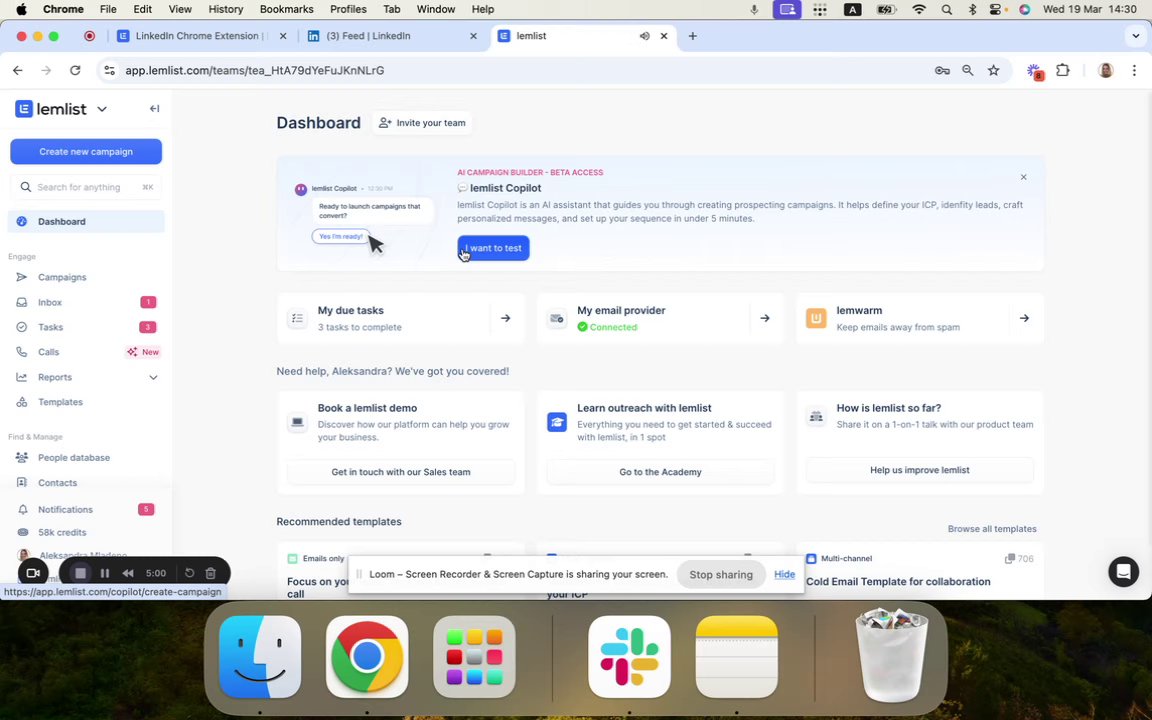Open the Chrome profile avatar

[x=1106, y=71]
